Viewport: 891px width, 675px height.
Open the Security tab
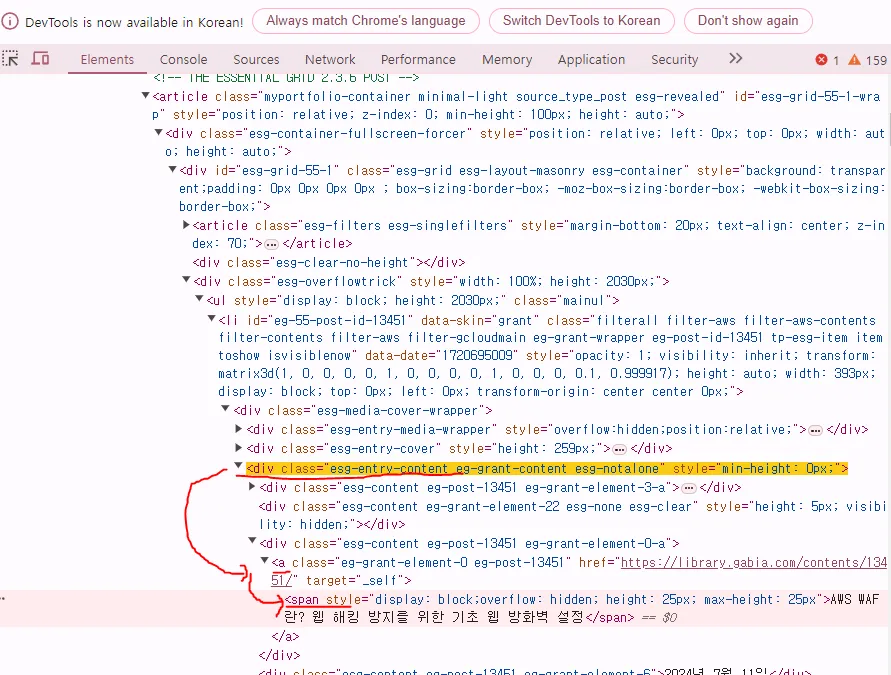point(674,60)
